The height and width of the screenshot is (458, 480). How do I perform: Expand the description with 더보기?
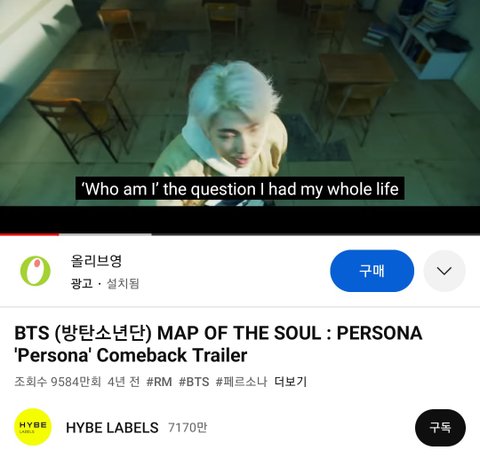pyautogui.click(x=290, y=382)
